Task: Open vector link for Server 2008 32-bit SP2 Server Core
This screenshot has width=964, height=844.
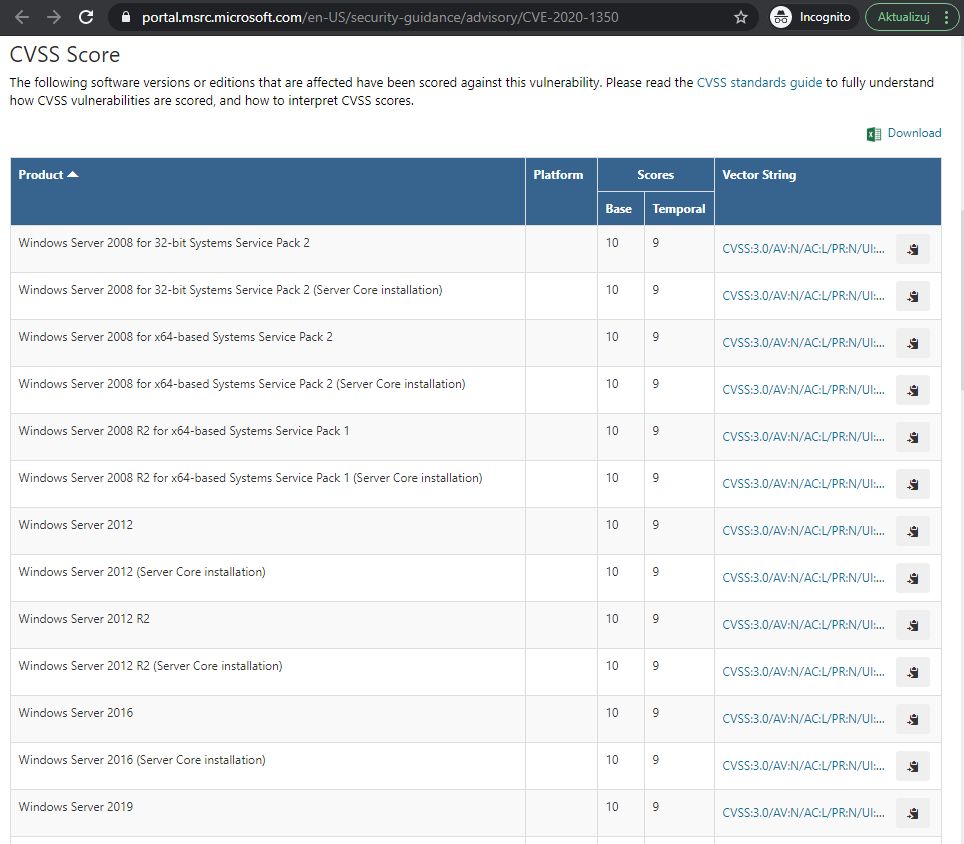Action: pos(803,296)
